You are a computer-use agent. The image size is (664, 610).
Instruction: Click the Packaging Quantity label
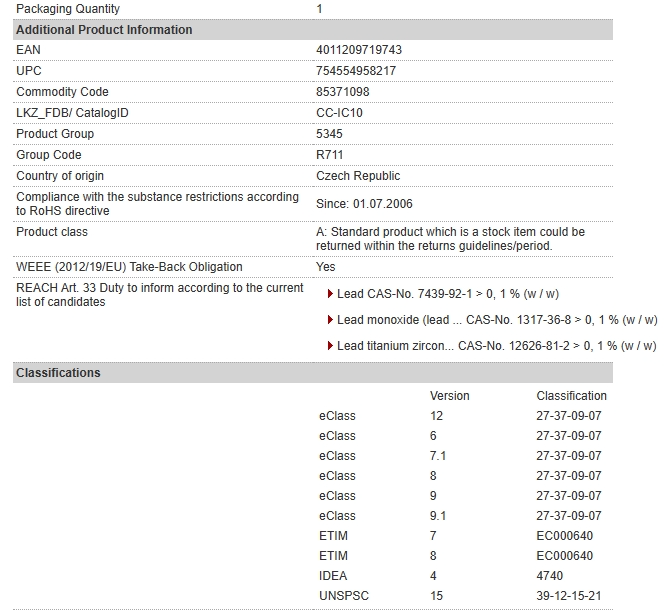(68, 9)
